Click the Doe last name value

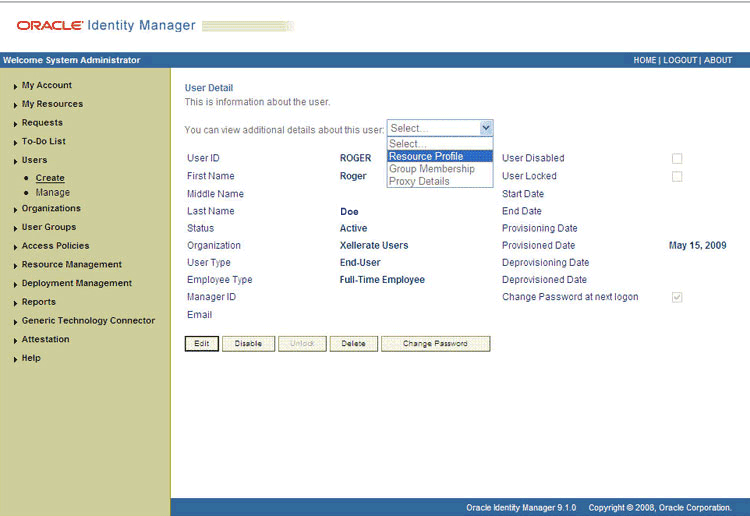349,211
